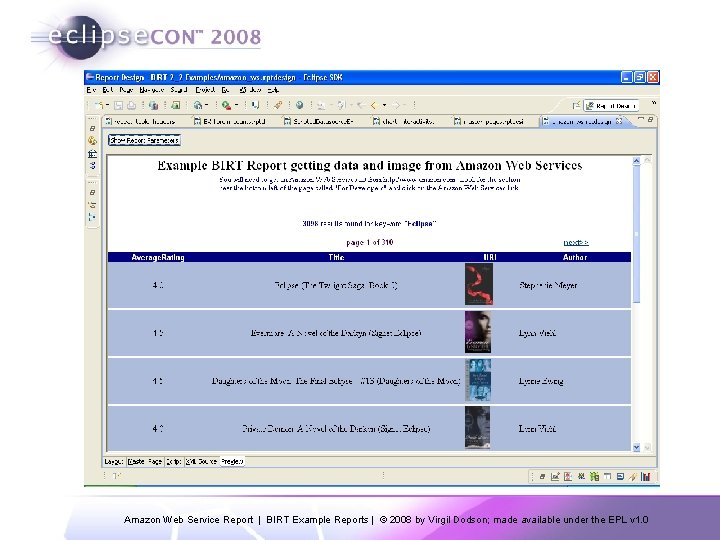Switch to the Script tab
This screenshot has height=540, width=720.
coord(174,461)
